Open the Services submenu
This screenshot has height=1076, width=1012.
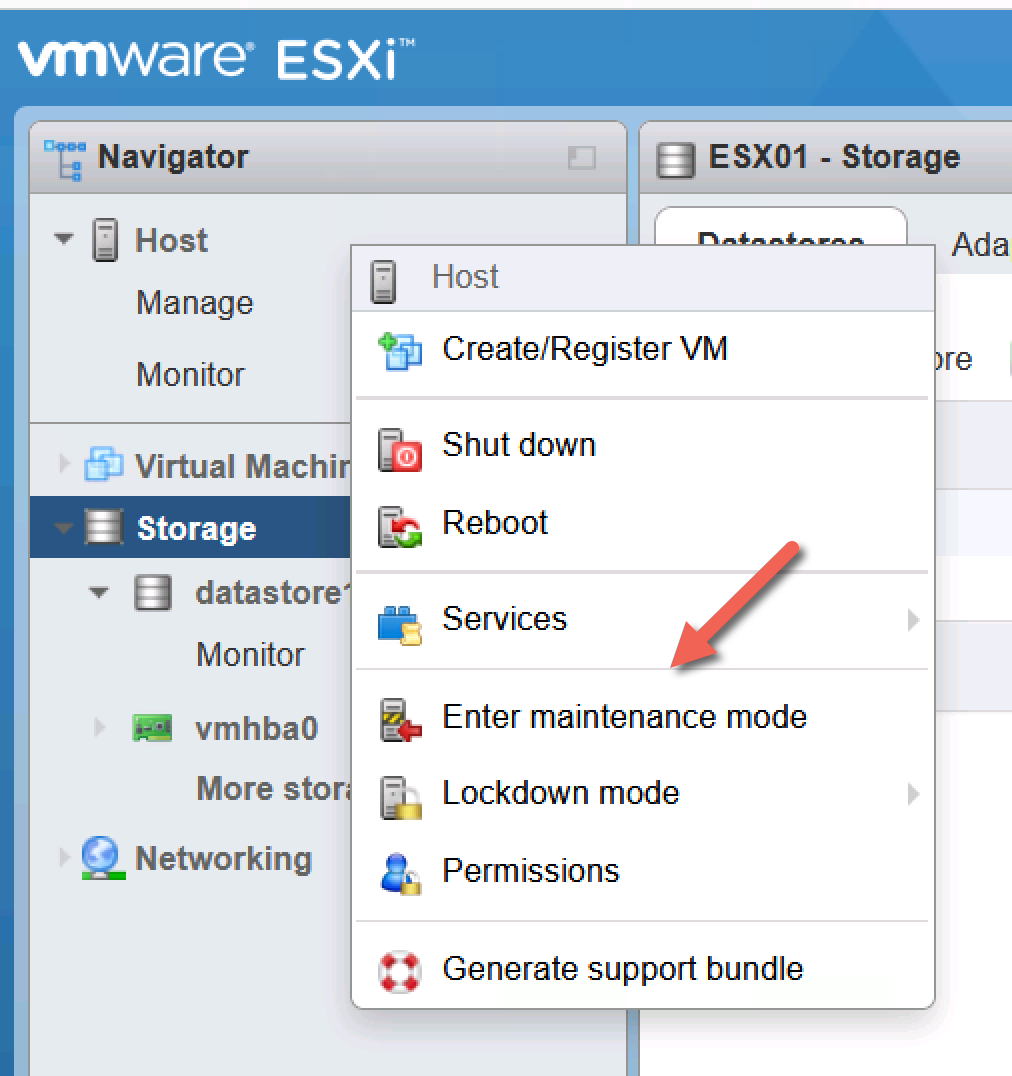(x=505, y=618)
